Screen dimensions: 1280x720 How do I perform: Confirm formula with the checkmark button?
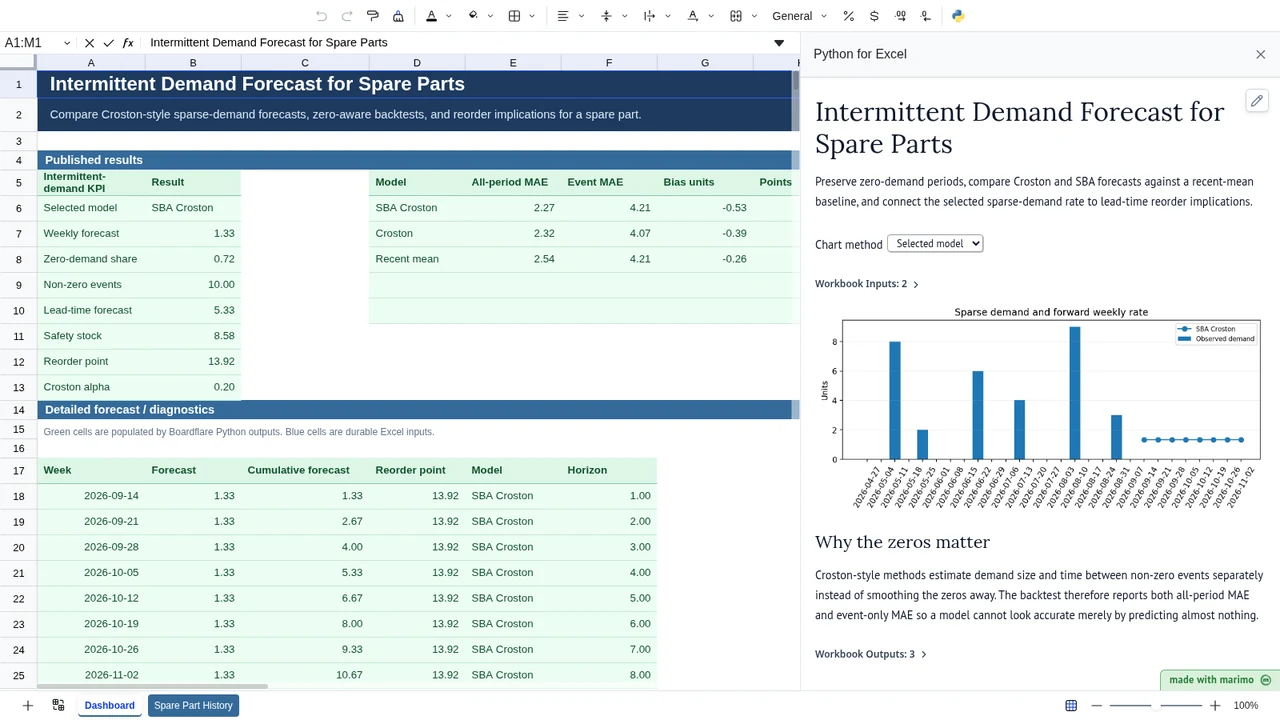coord(108,43)
